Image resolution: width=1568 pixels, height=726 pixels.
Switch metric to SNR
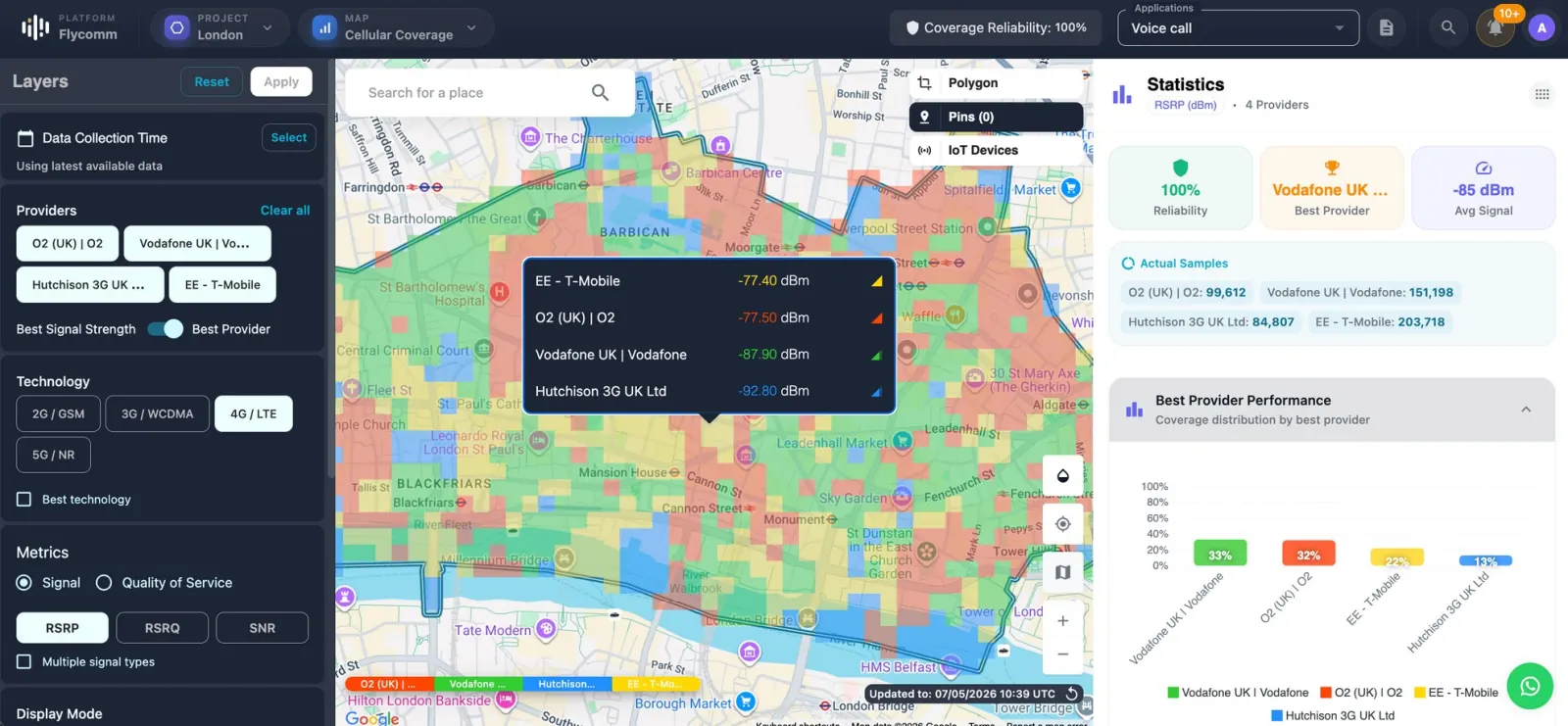point(263,628)
